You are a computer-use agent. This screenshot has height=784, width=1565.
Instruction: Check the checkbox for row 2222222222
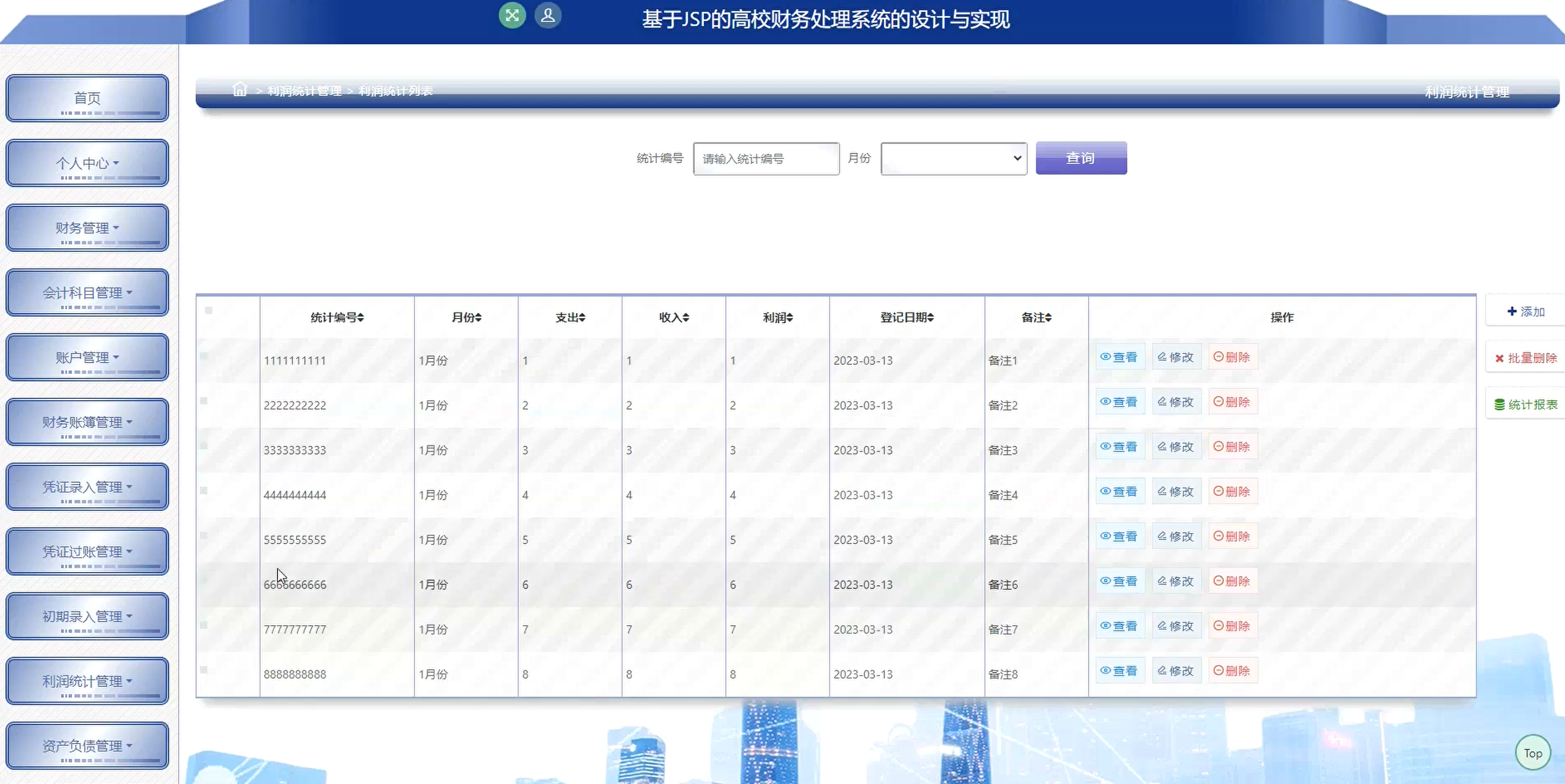point(204,401)
